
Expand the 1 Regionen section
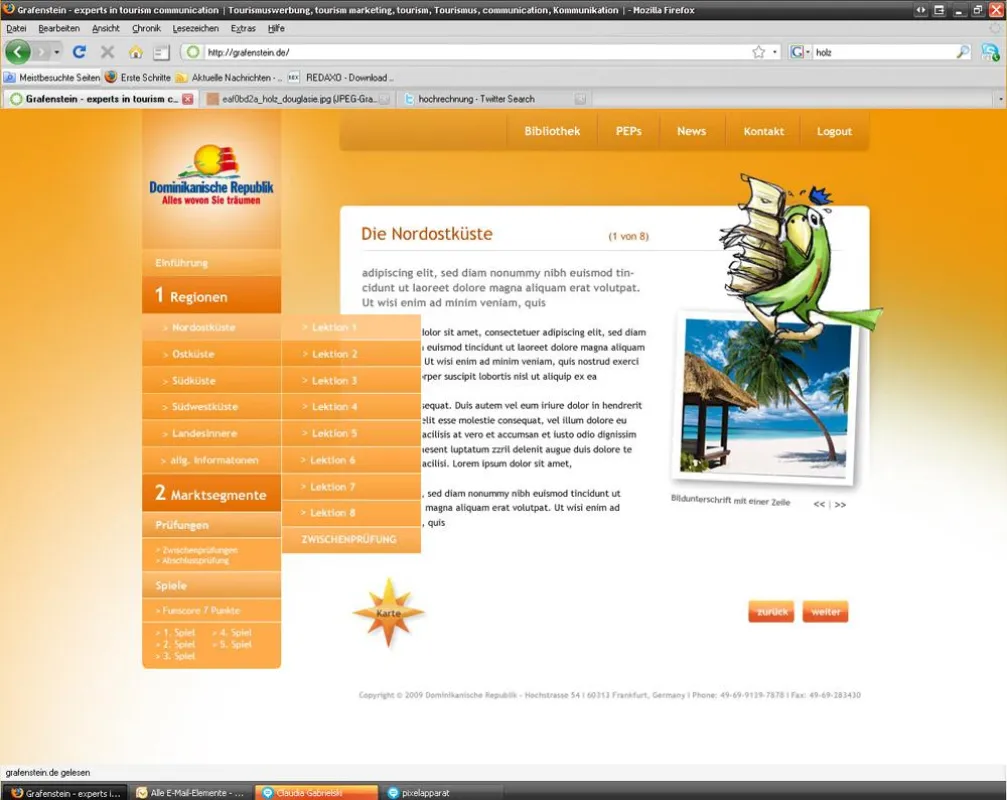pyautogui.click(x=211, y=295)
